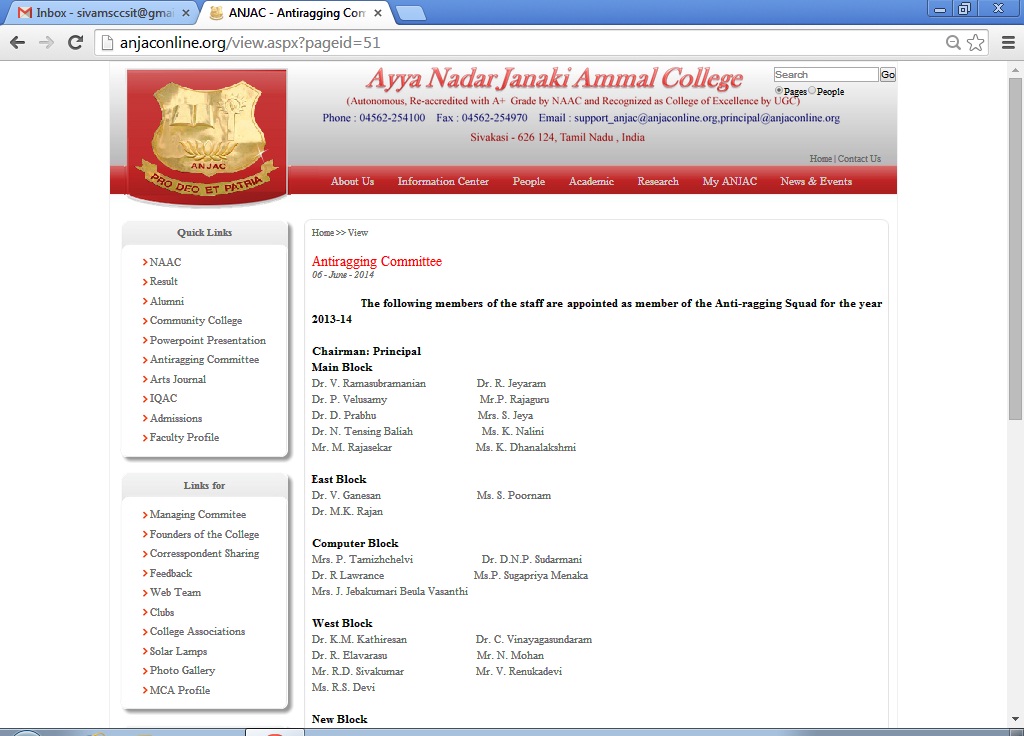Viewport: 1024px width, 736px height.
Task: Click the name Dr. C. Vinayagasundaram
Action: [x=534, y=639]
